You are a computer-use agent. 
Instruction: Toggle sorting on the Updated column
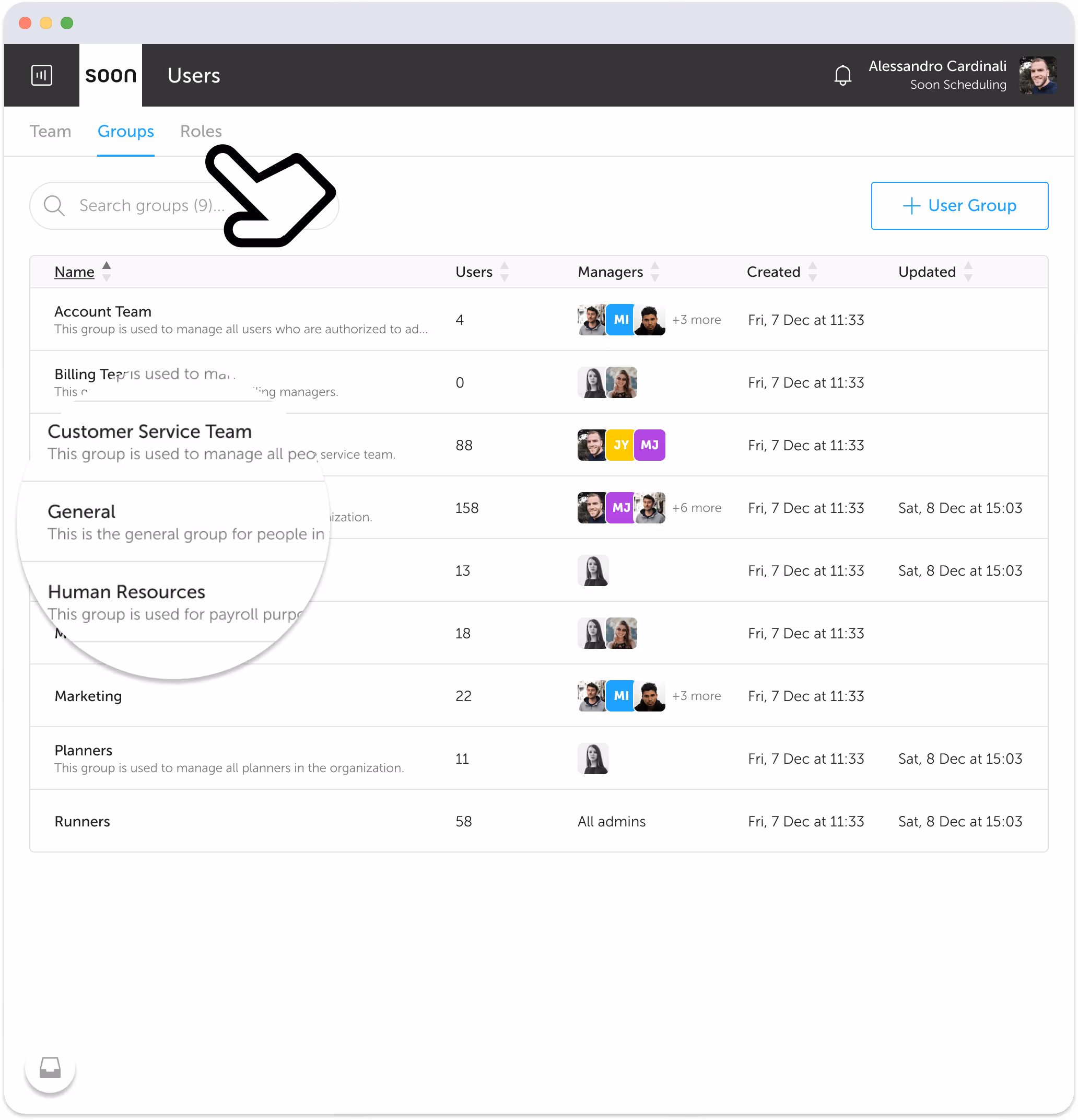coord(967,272)
